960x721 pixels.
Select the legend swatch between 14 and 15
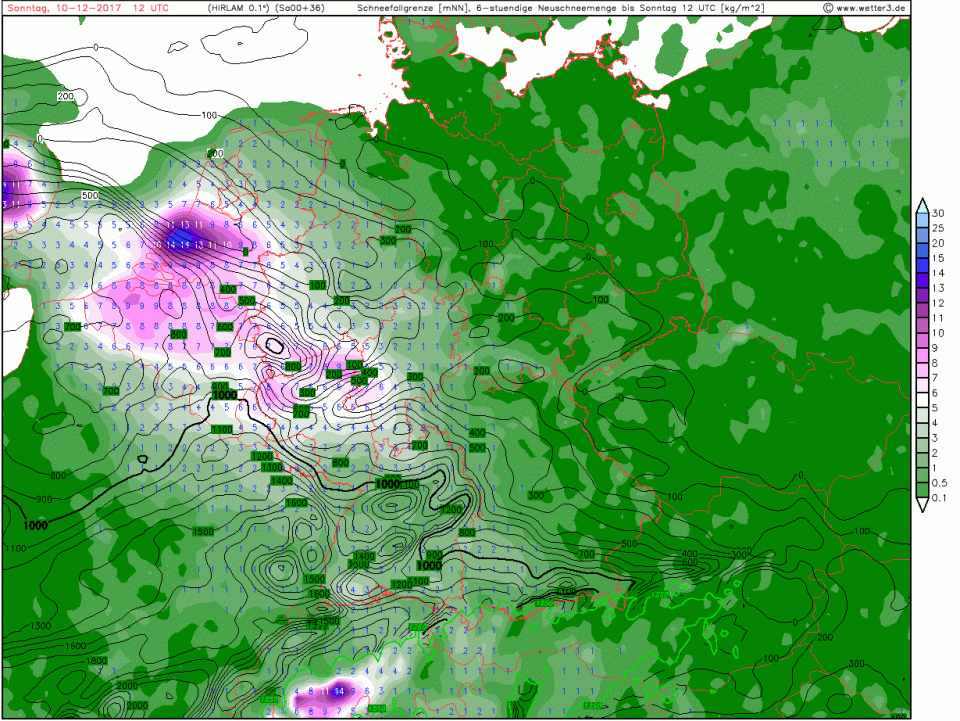922,265
